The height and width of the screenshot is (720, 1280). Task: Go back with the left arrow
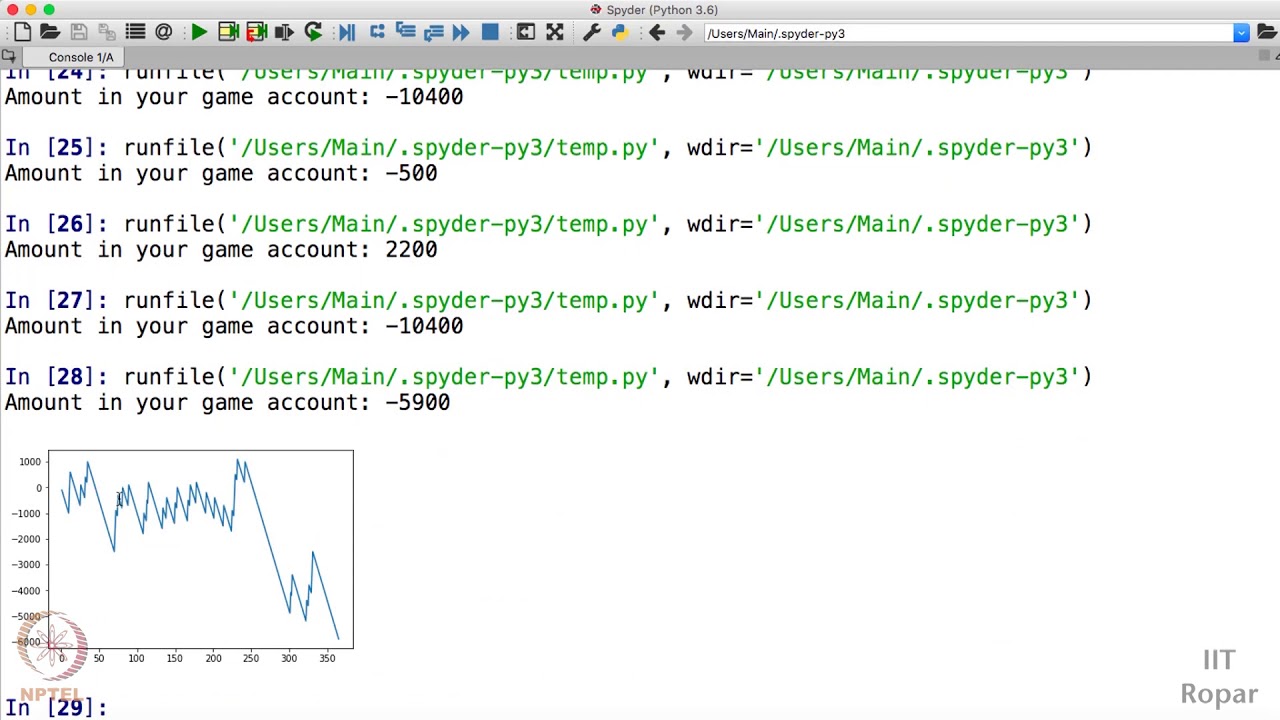tap(656, 33)
